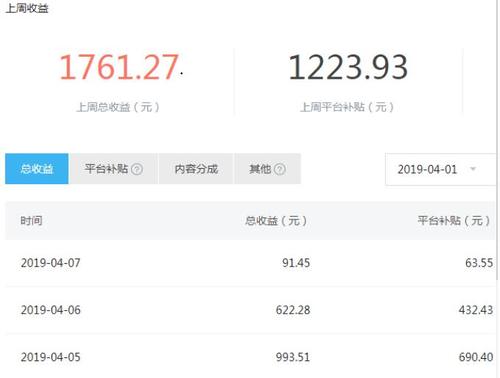Select the 总收益 tab

(x=37, y=169)
